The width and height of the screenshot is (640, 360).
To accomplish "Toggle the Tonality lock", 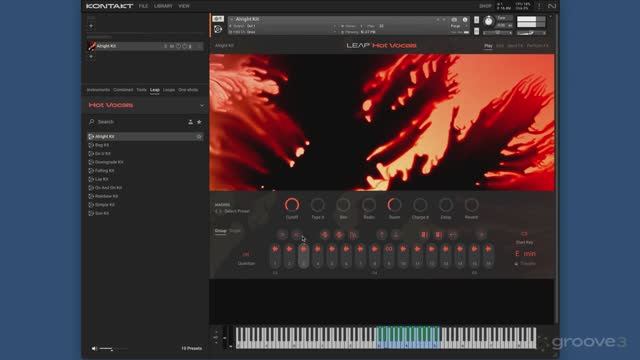I will 525,264.
